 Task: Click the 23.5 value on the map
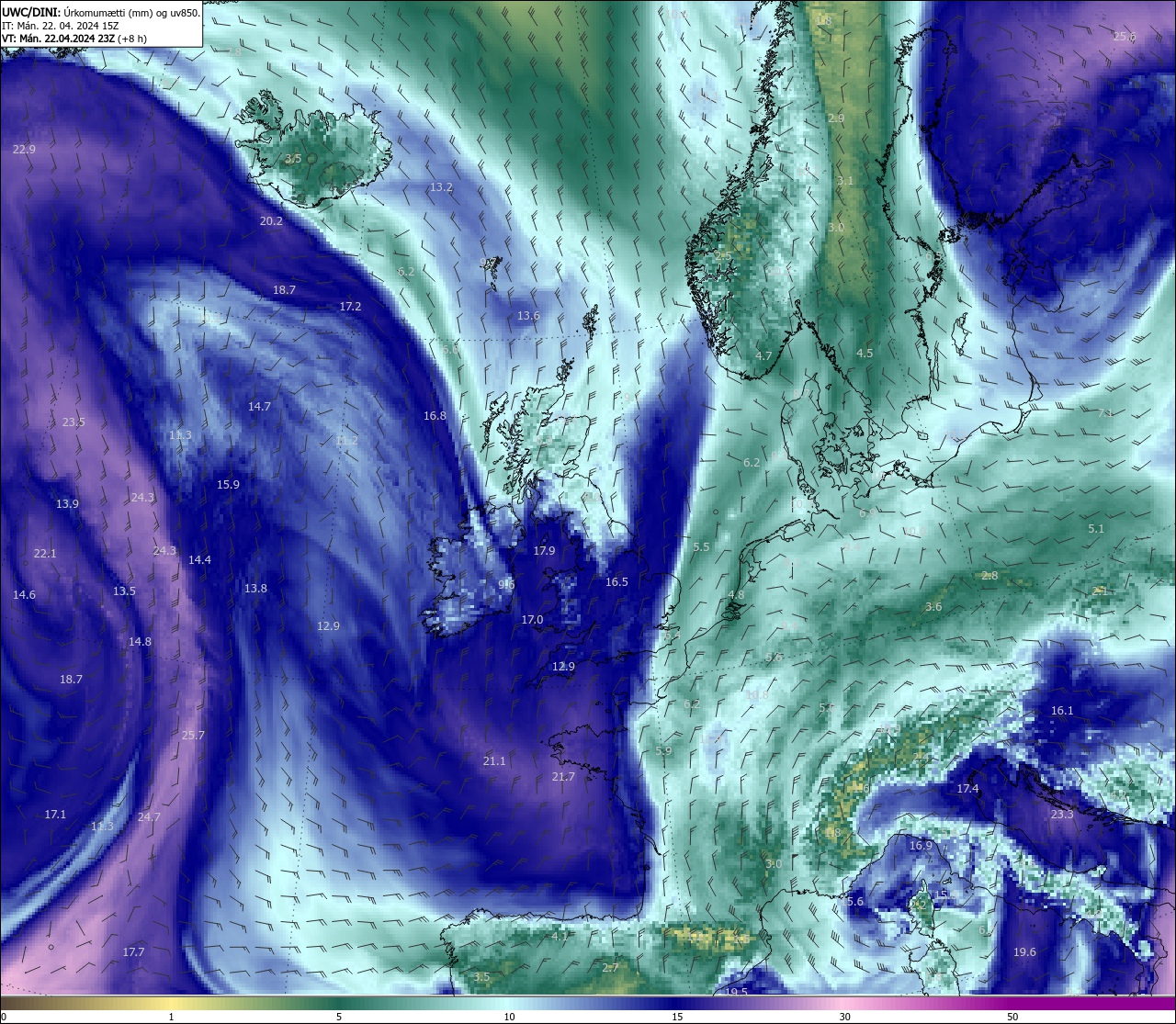point(73,422)
